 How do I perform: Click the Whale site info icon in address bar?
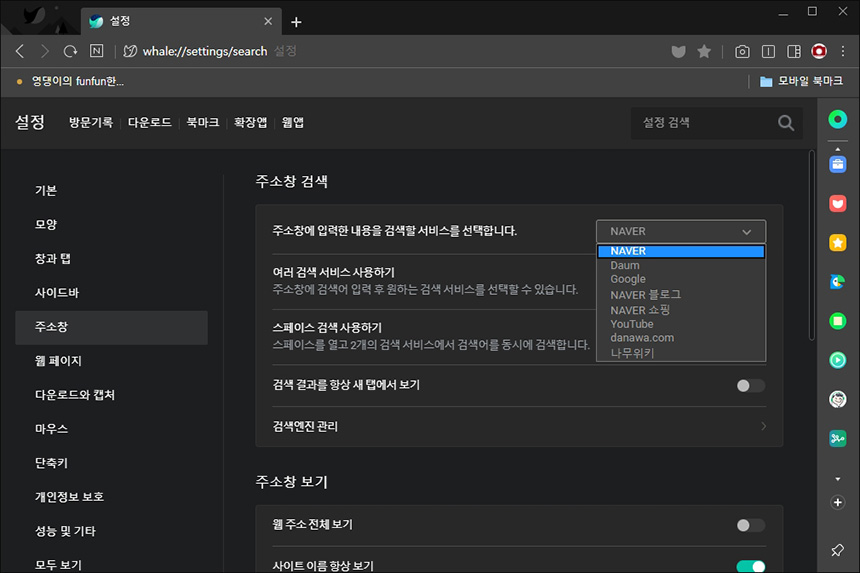130,52
